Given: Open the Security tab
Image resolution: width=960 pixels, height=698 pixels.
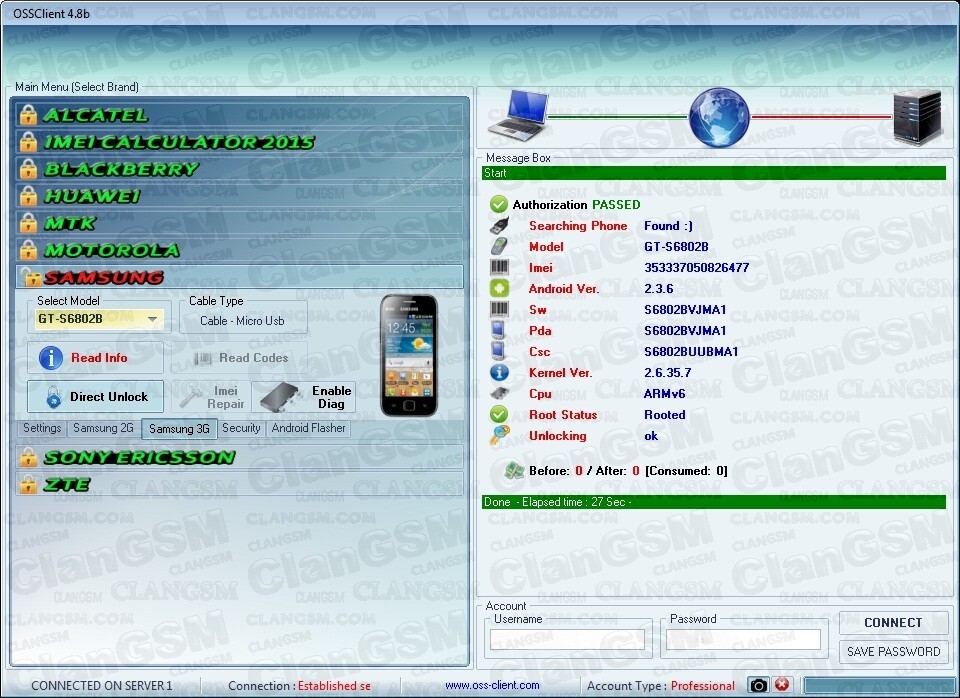Looking at the screenshot, I should (x=241, y=428).
